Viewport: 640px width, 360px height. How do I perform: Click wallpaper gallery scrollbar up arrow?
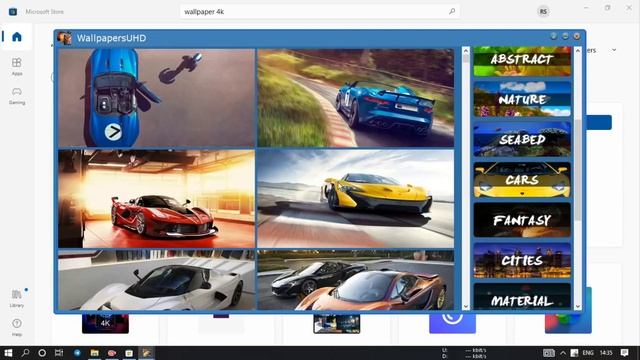pos(466,51)
